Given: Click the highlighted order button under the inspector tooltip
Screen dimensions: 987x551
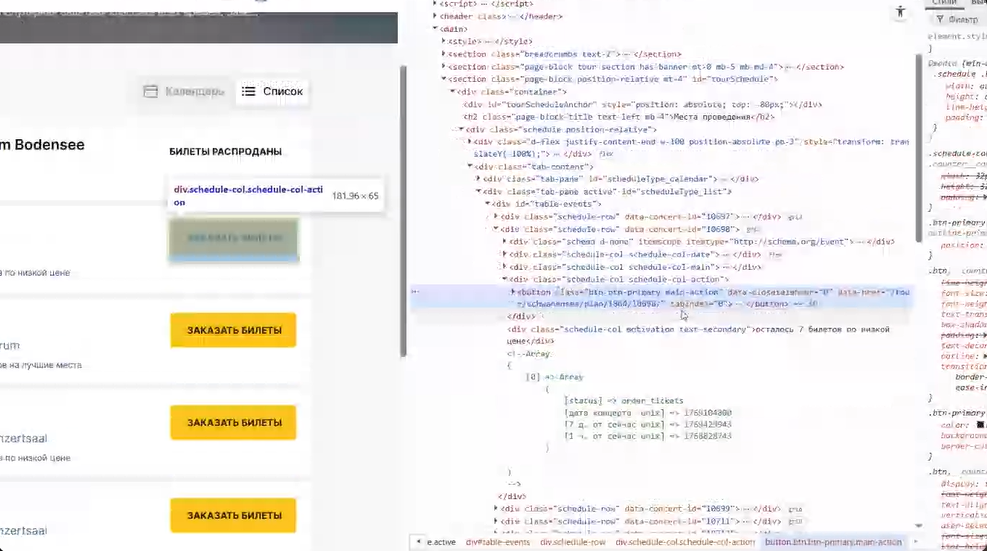Looking at the screenshot, I should pos(234,238).
